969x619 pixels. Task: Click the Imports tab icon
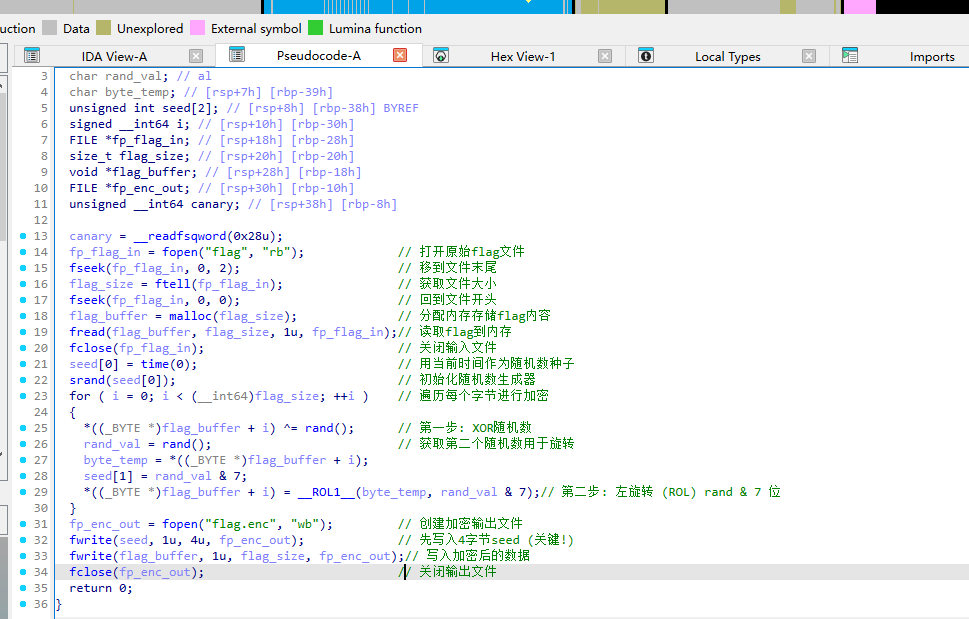[850, 56]
